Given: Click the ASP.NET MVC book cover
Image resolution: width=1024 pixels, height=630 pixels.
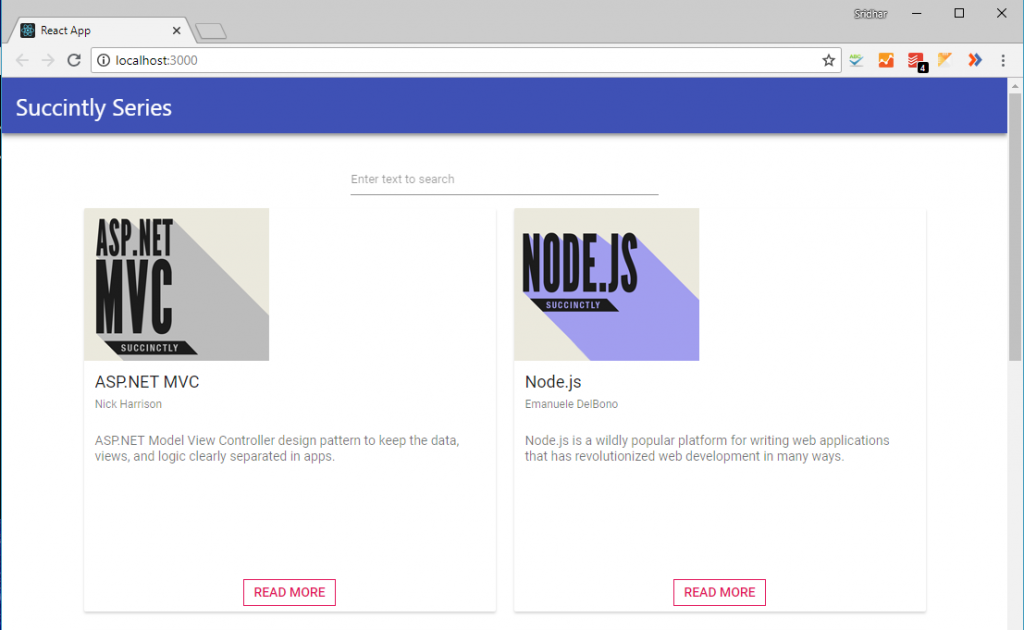Looking at the screenshot, I should coord(176,285).
